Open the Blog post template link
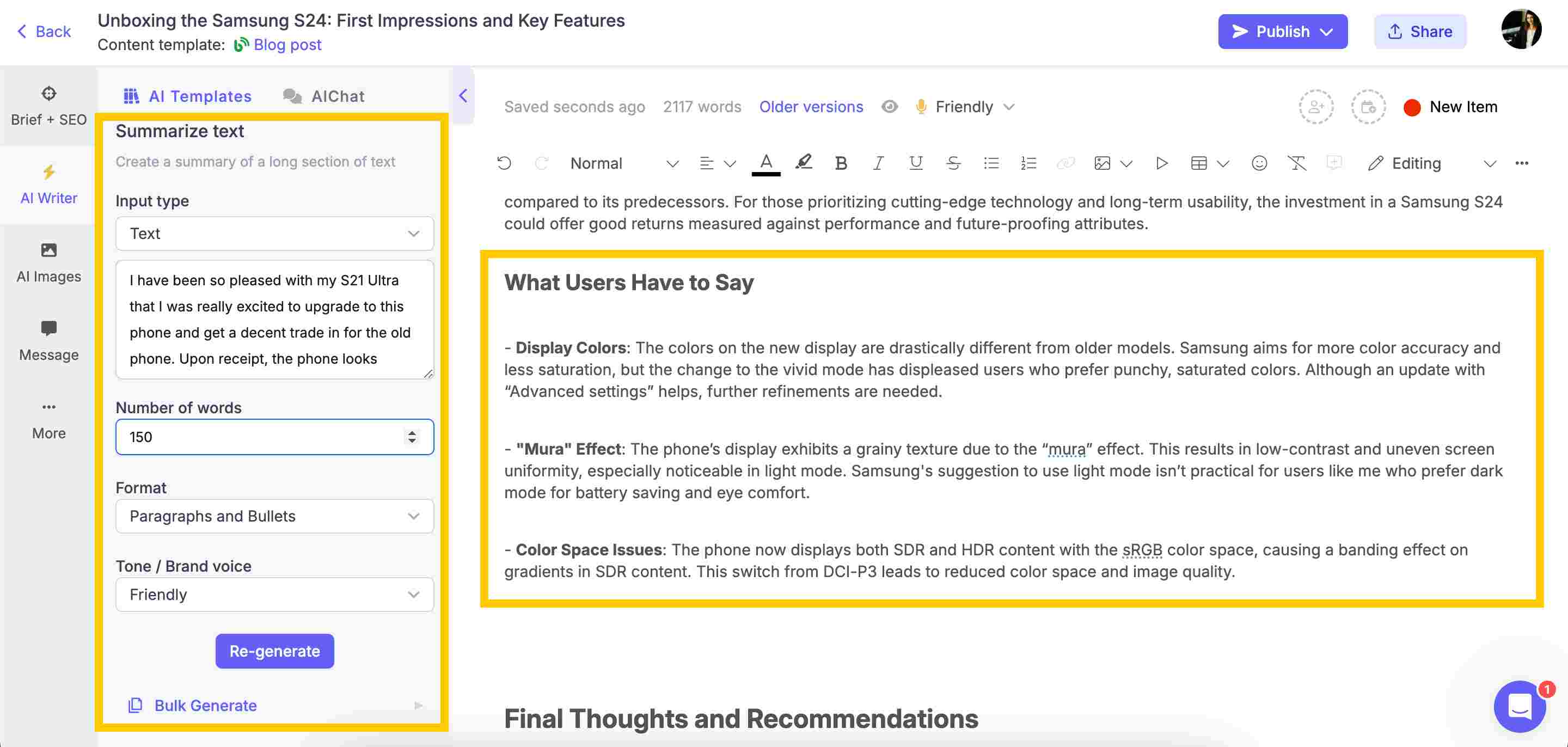 pos(287,45)
